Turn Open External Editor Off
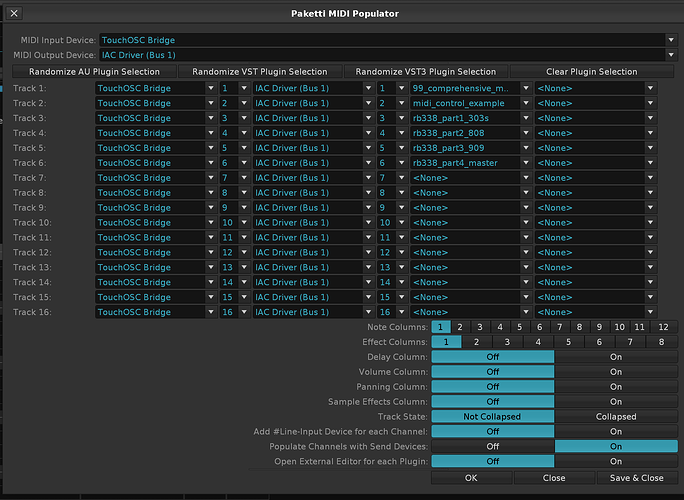The width and height of the screenshot is (684, 500). point(493,461)
